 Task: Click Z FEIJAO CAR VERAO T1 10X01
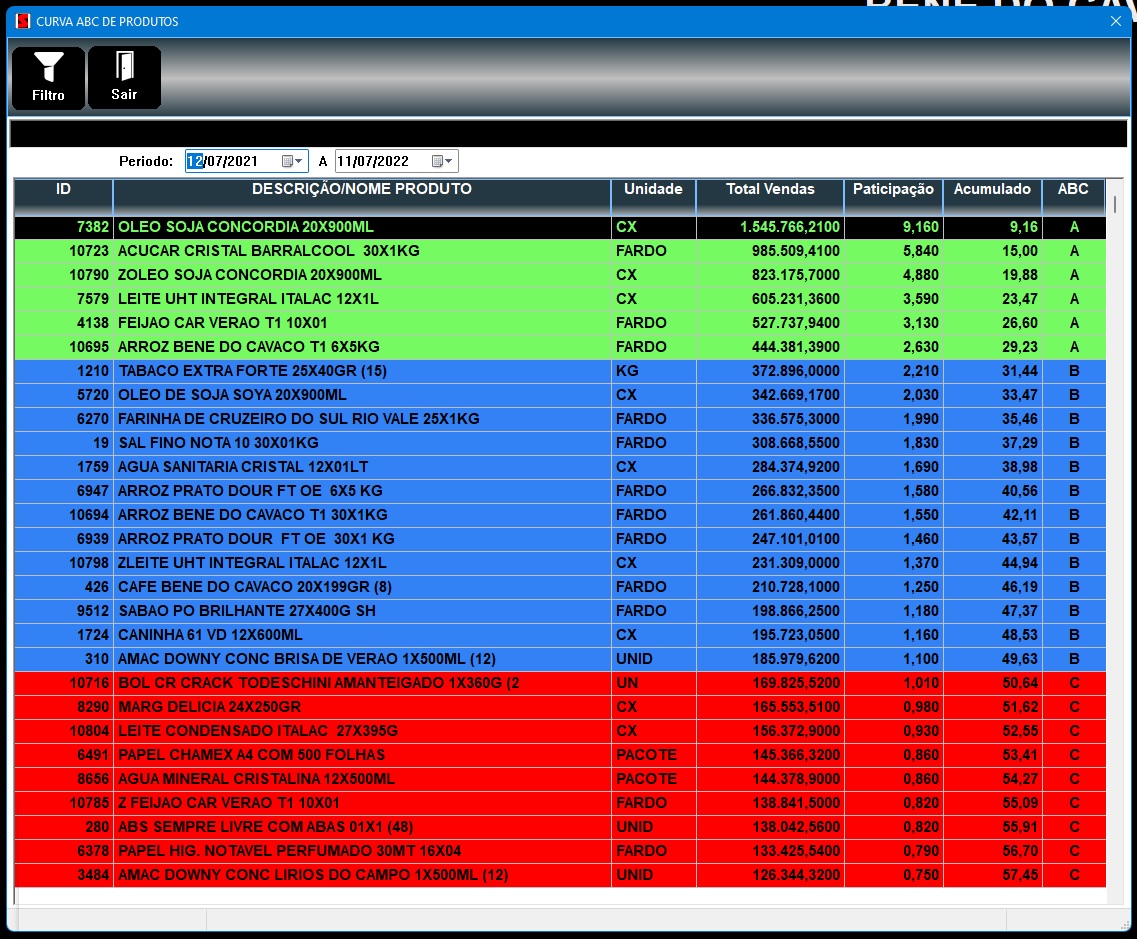point(560,802)
